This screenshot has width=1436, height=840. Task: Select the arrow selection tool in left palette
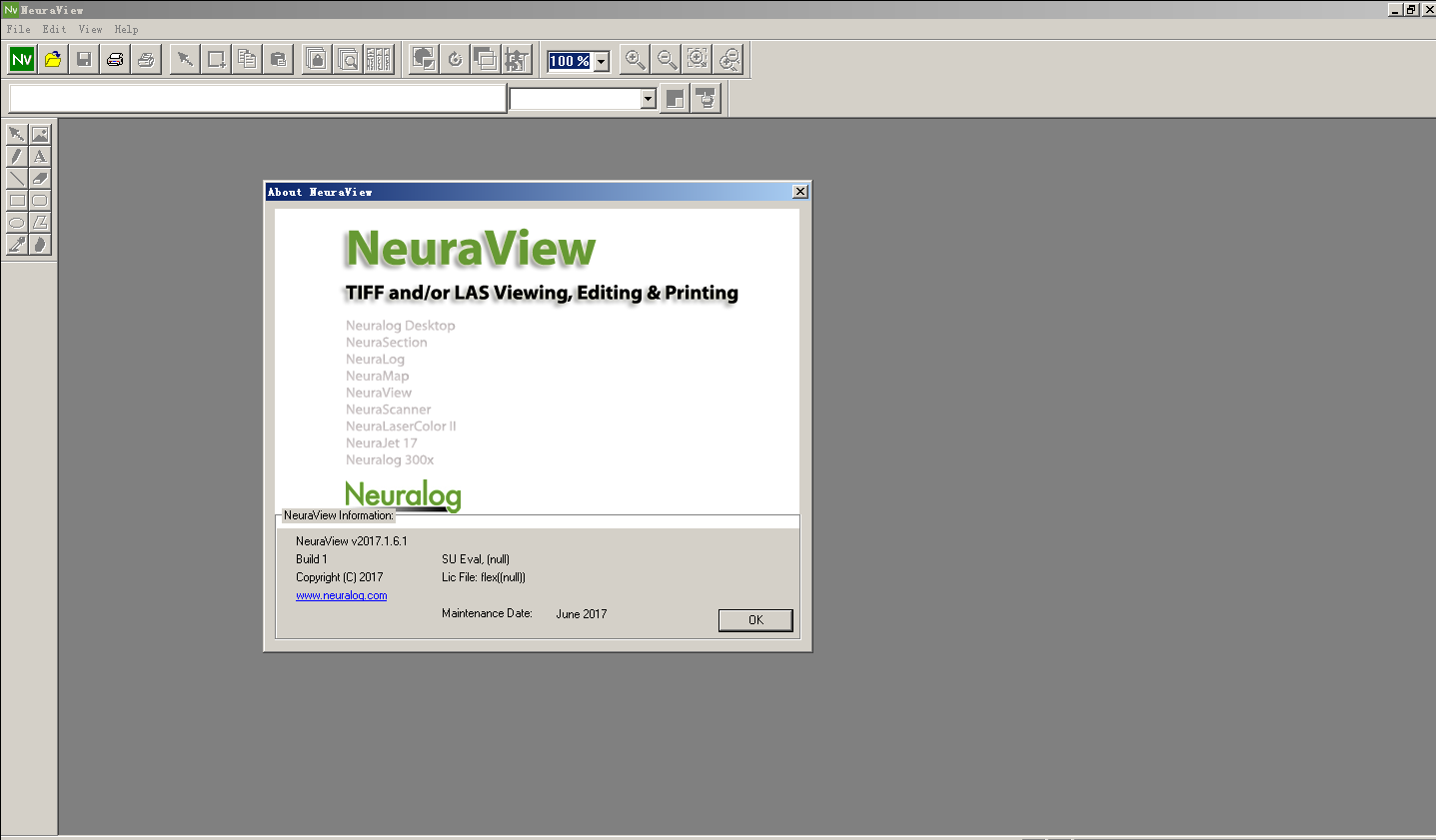click(x=17, y=134)
